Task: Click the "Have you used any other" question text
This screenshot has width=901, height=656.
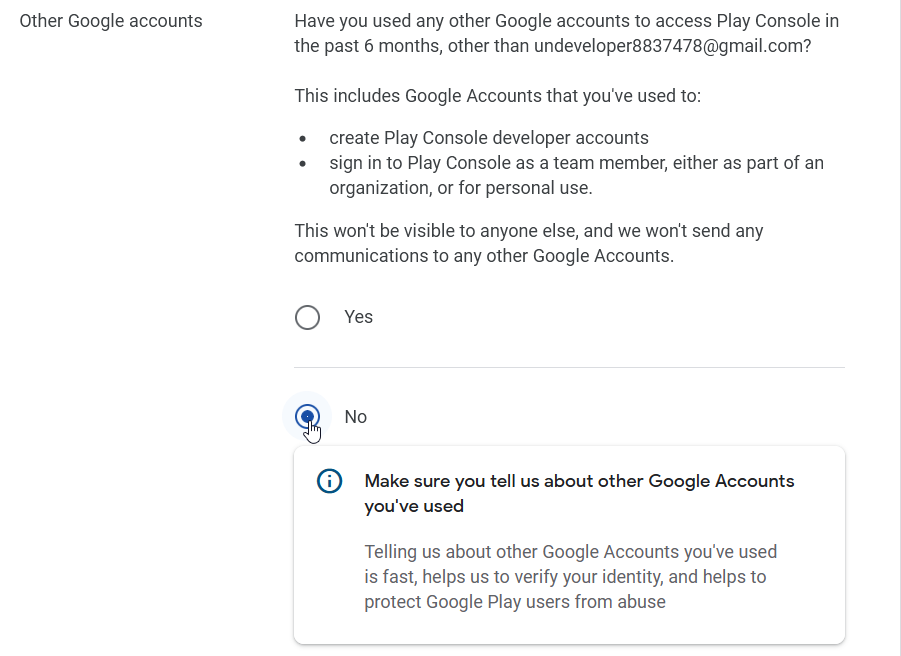Action: coord(566,21)
